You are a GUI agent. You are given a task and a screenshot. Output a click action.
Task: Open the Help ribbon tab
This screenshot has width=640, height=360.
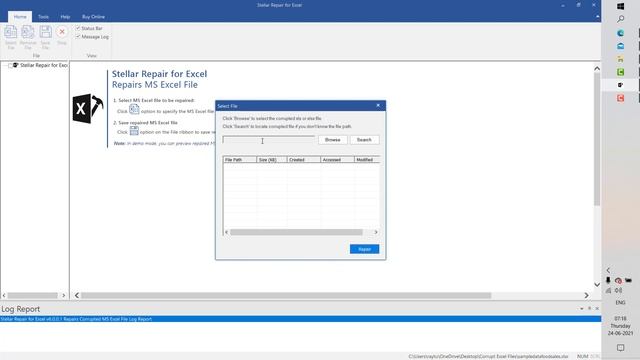(x=65, y=17)
